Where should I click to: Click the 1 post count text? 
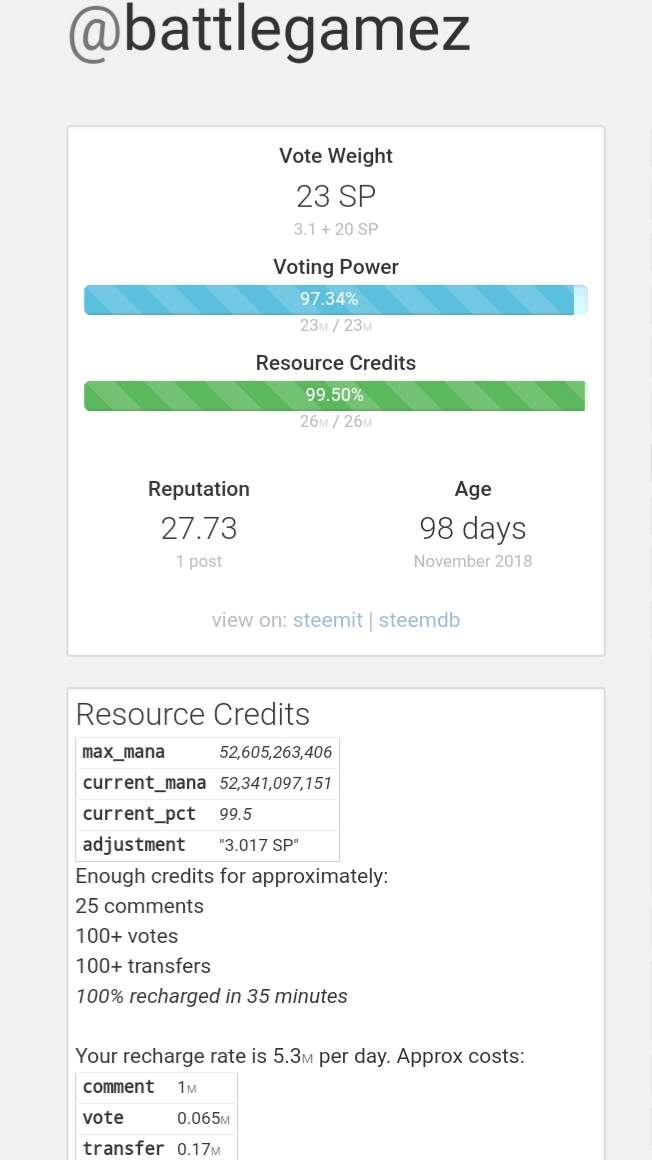pos(199,561)
